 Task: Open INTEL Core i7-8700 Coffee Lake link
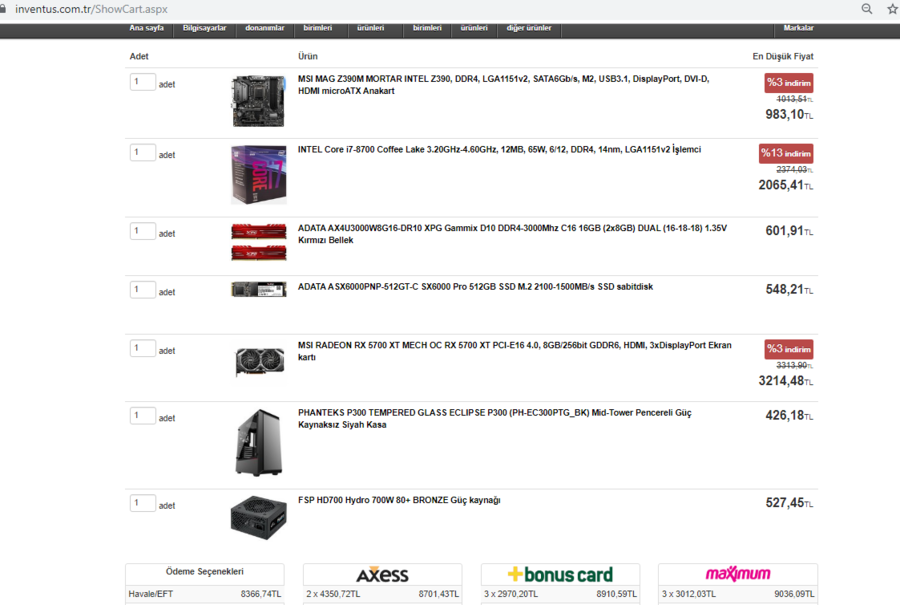click(499, 150)
